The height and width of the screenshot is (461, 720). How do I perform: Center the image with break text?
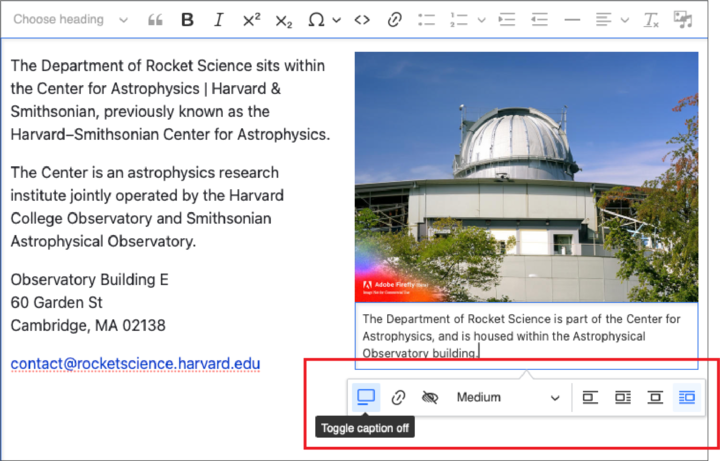[655, 397]
